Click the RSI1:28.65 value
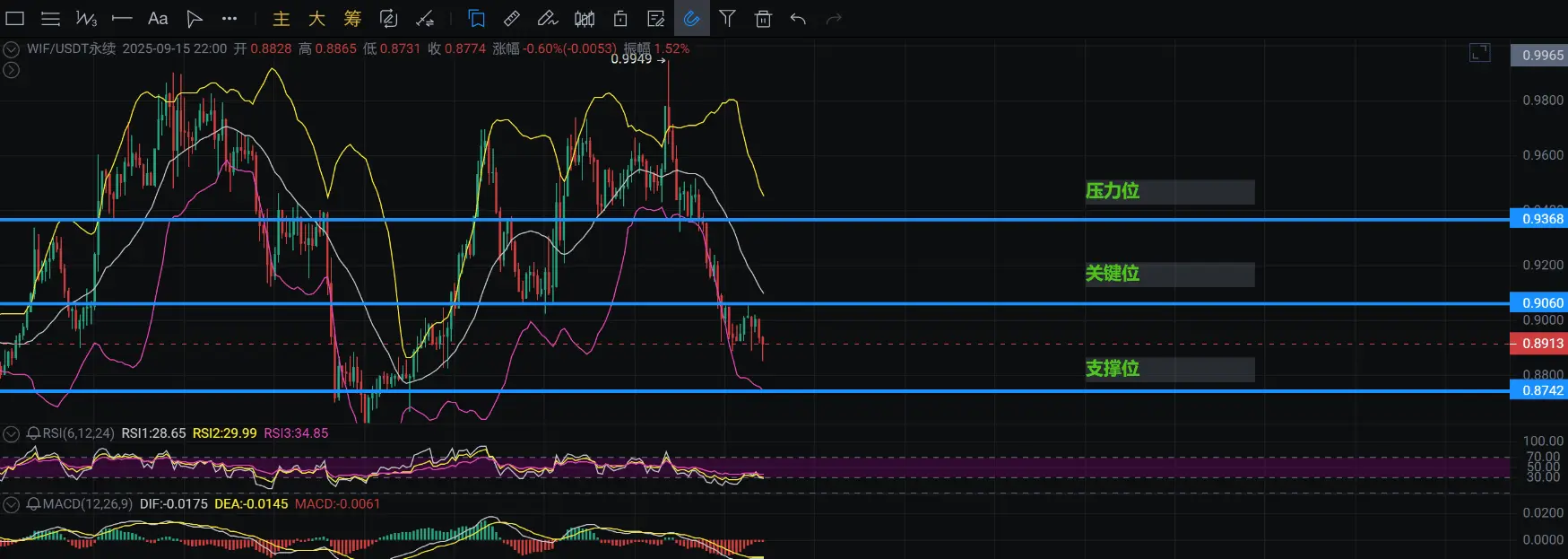The height and width of the screenshot is (559, 1568). tap(153, 433)
